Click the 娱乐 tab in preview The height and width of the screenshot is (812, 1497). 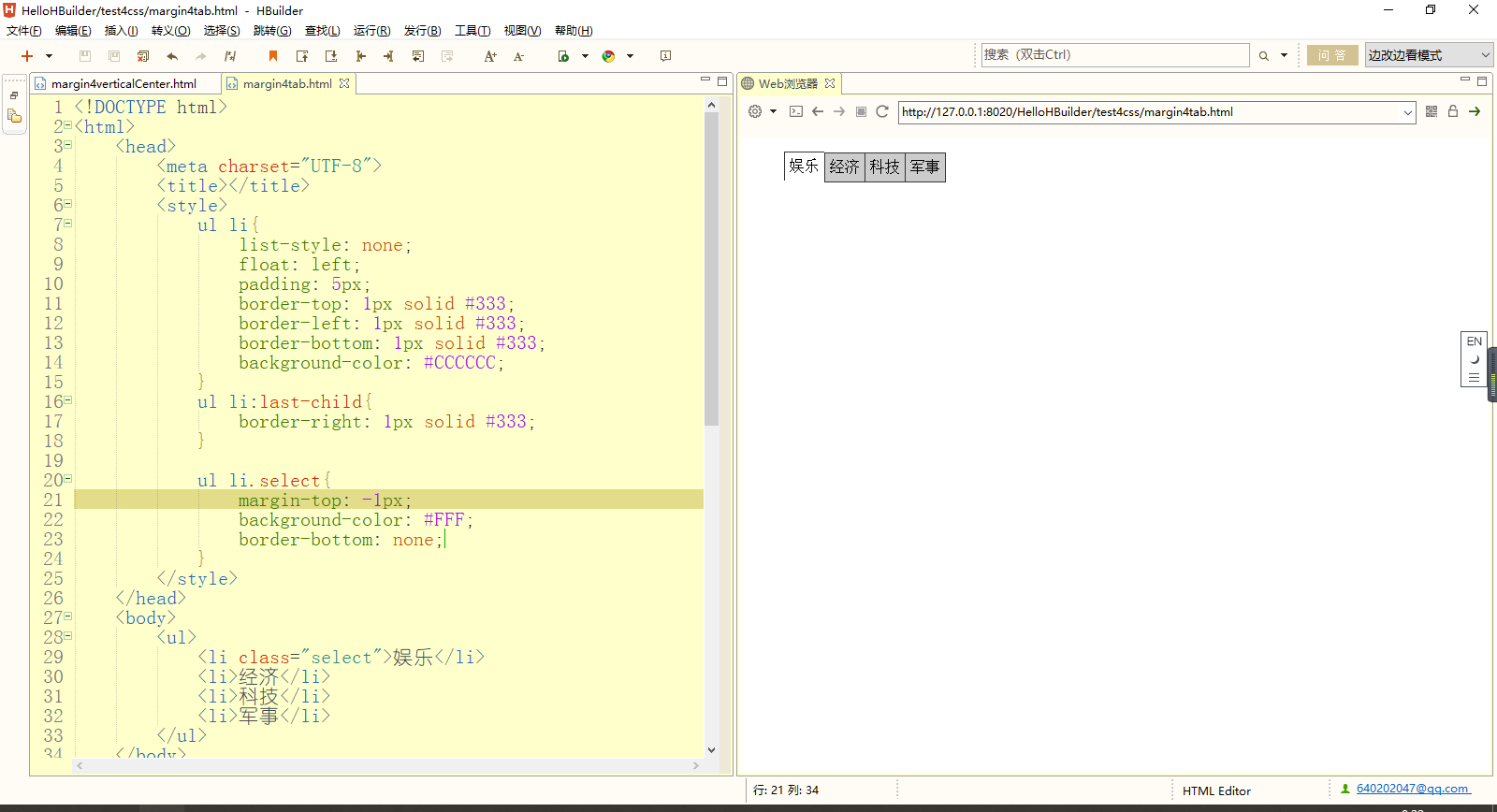point(804,166)
